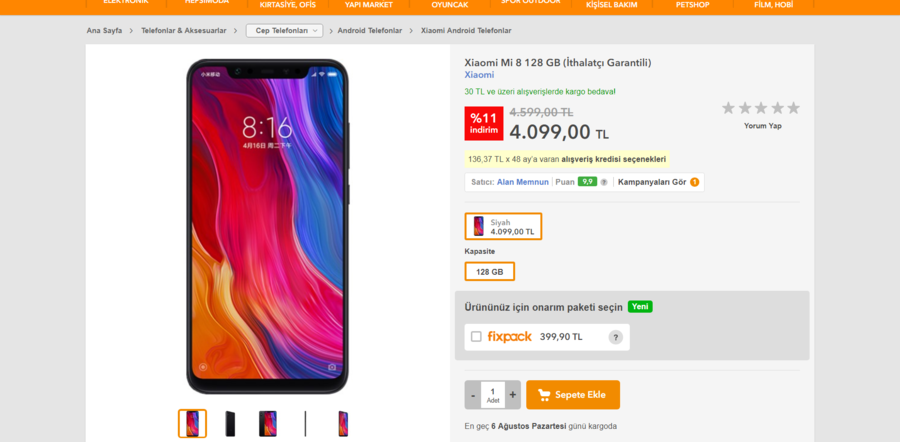Go to Ana Sayfa breadcrumb
The height and width of the screenshot is (442, 900).
click(104, 31)
